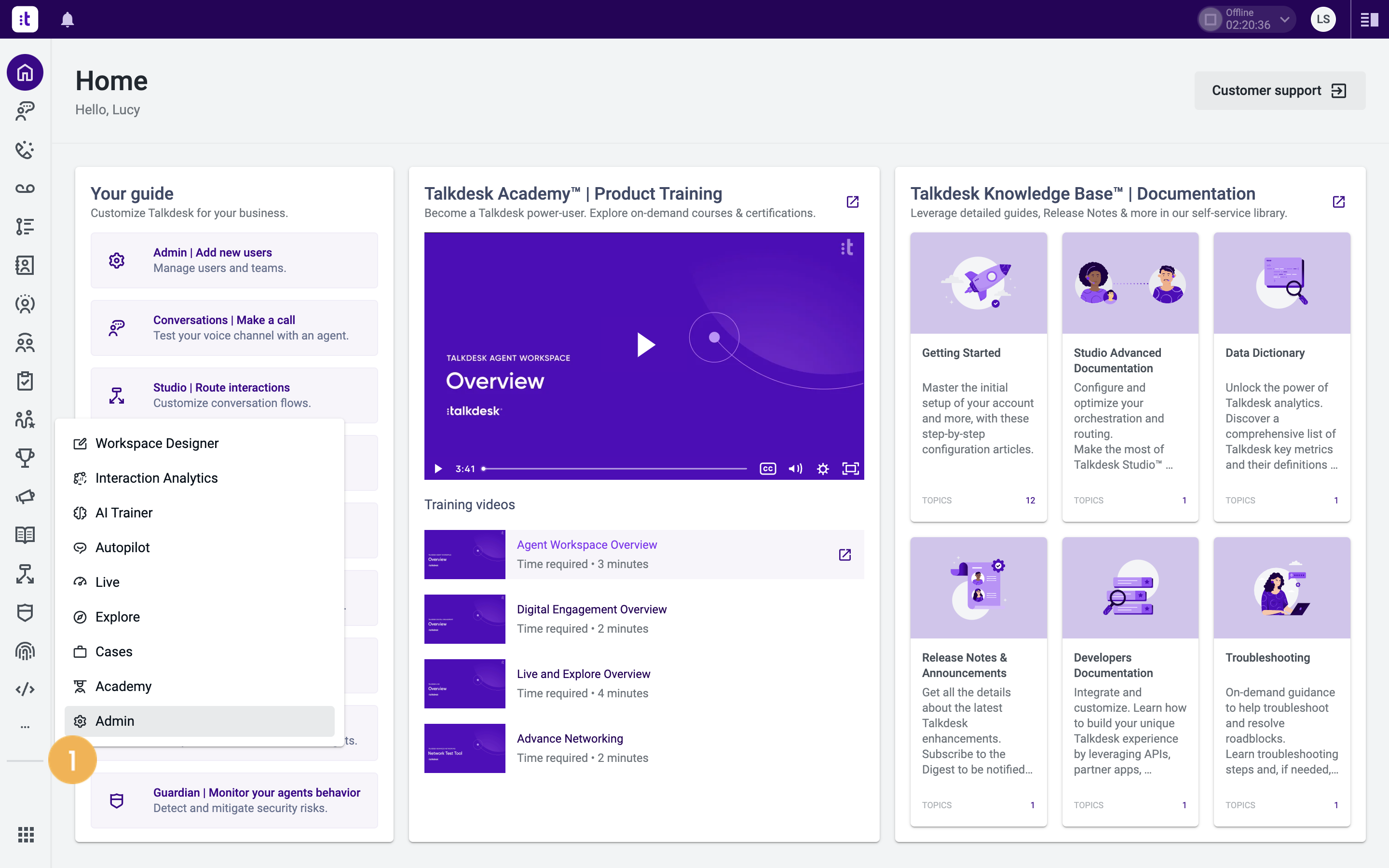The width and height of the screenshot is (1389, 868).
Task: Open the clipboard checklist icon in sidebar
Action: [x=25, y=381]
